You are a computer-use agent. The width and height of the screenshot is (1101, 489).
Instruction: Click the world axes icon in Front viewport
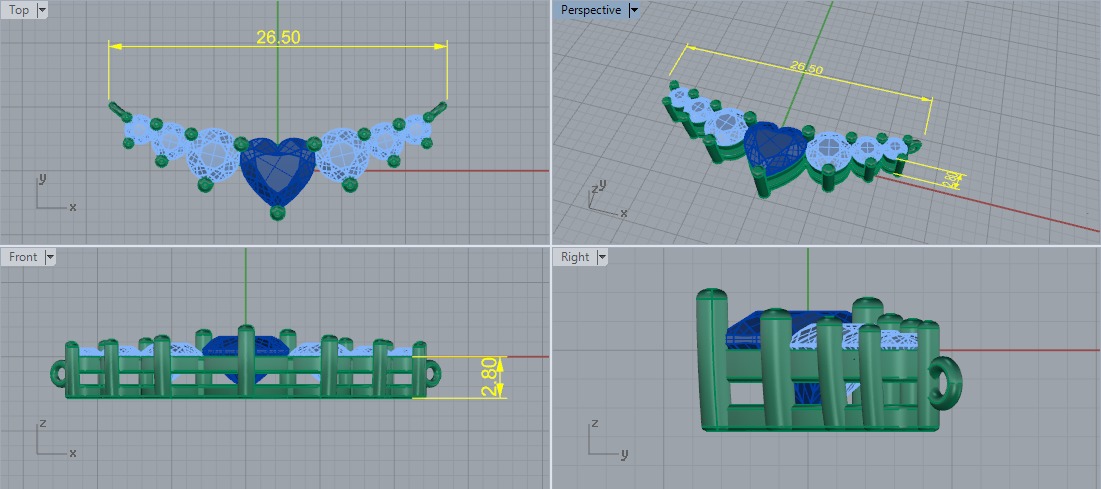[x=54, y=438]
